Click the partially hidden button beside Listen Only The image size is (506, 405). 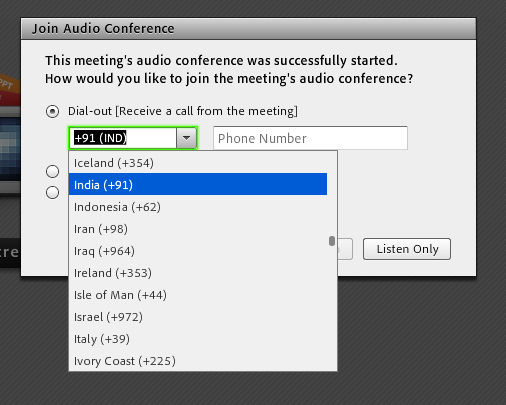click(x=345, y=249)
